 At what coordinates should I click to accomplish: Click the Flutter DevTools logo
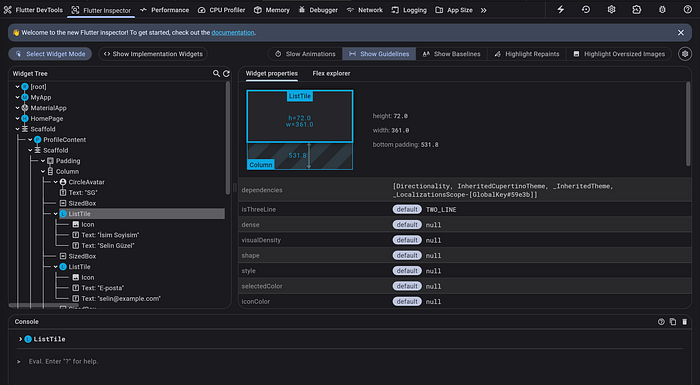[7, 10]
